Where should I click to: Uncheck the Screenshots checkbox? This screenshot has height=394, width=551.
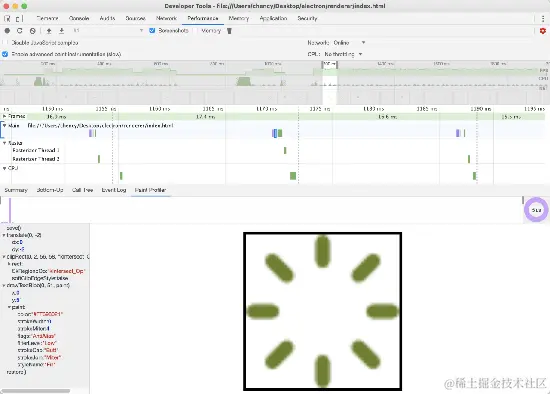coord(152,31)
